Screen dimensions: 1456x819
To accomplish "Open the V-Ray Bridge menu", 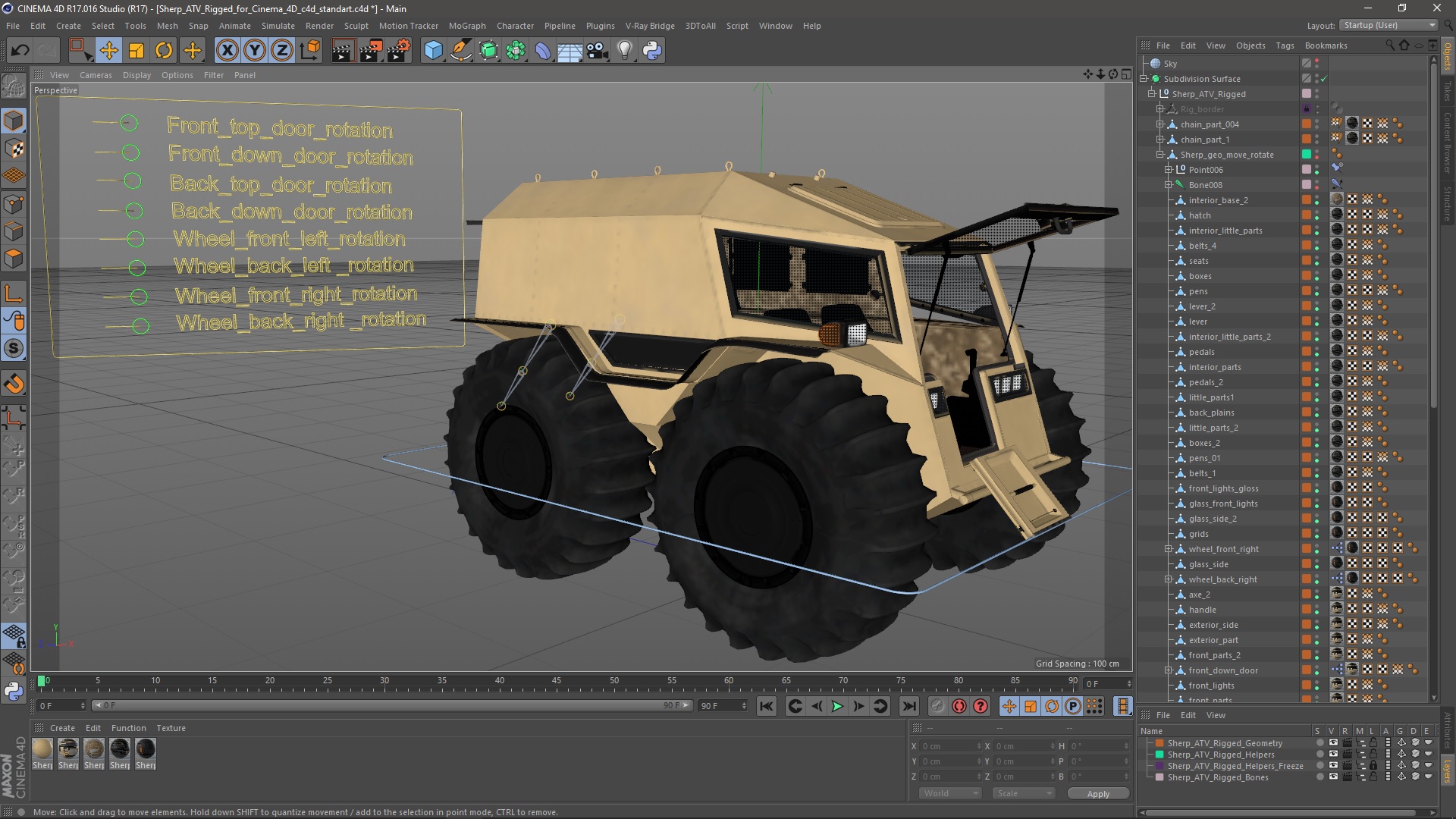I will point(650,26).
